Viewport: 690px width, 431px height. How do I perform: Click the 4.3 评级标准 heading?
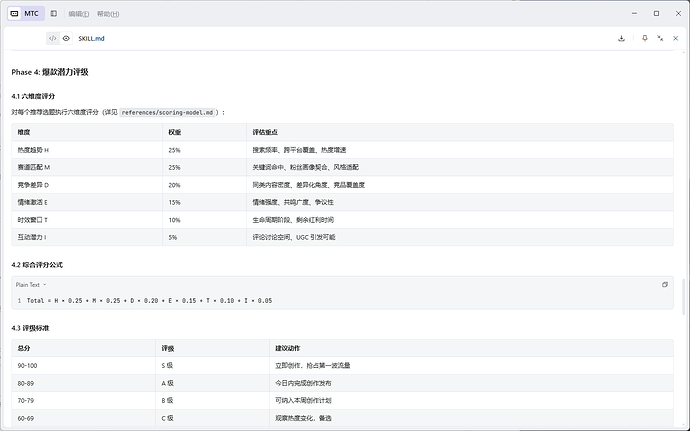[x=30, y=328]
